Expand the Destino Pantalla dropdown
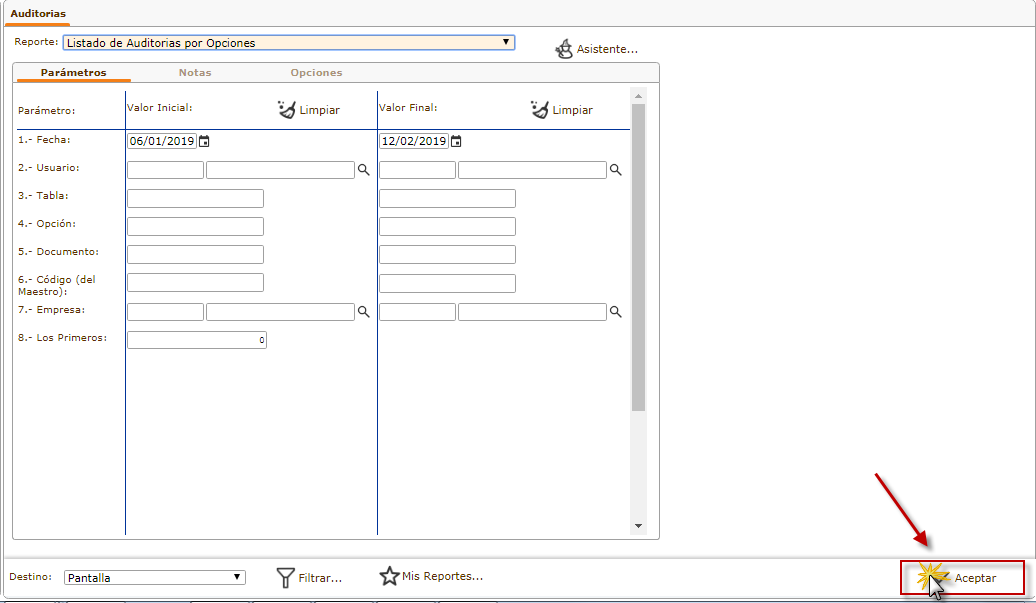The height and width of the screenshot is (603, 1036). coord(236,577)
